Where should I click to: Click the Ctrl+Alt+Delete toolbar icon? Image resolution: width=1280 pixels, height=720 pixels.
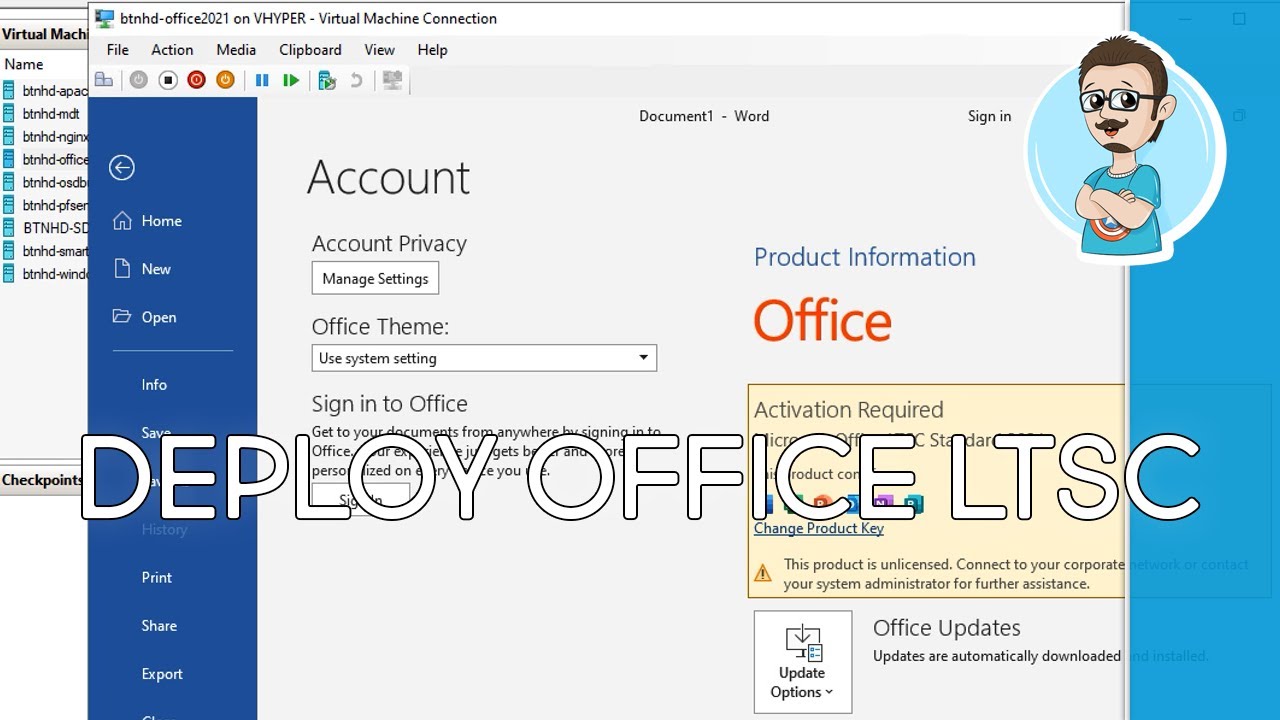[x=104, y=80]
